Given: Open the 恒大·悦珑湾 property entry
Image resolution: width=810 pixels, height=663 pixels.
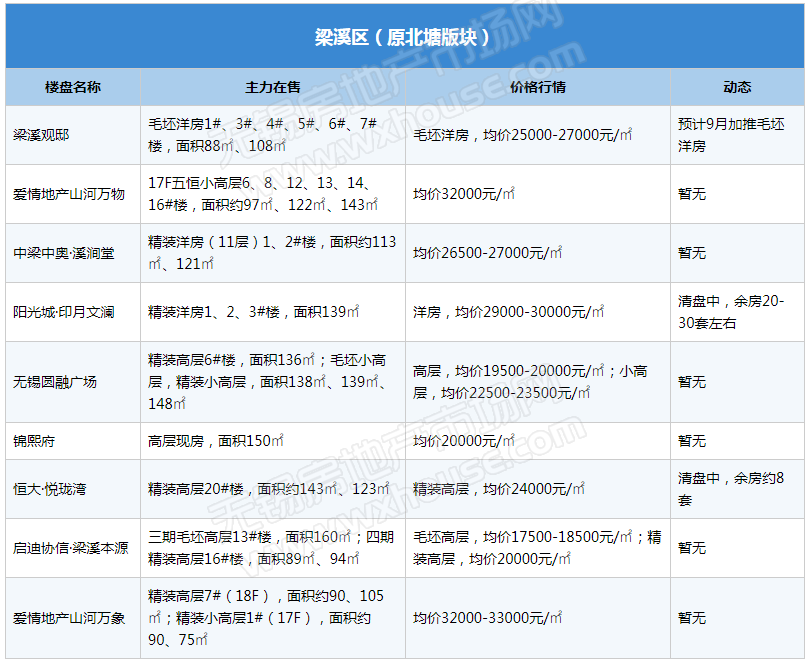Looking at the screenshot, I should pyautogui.click(x=50, y=489).
